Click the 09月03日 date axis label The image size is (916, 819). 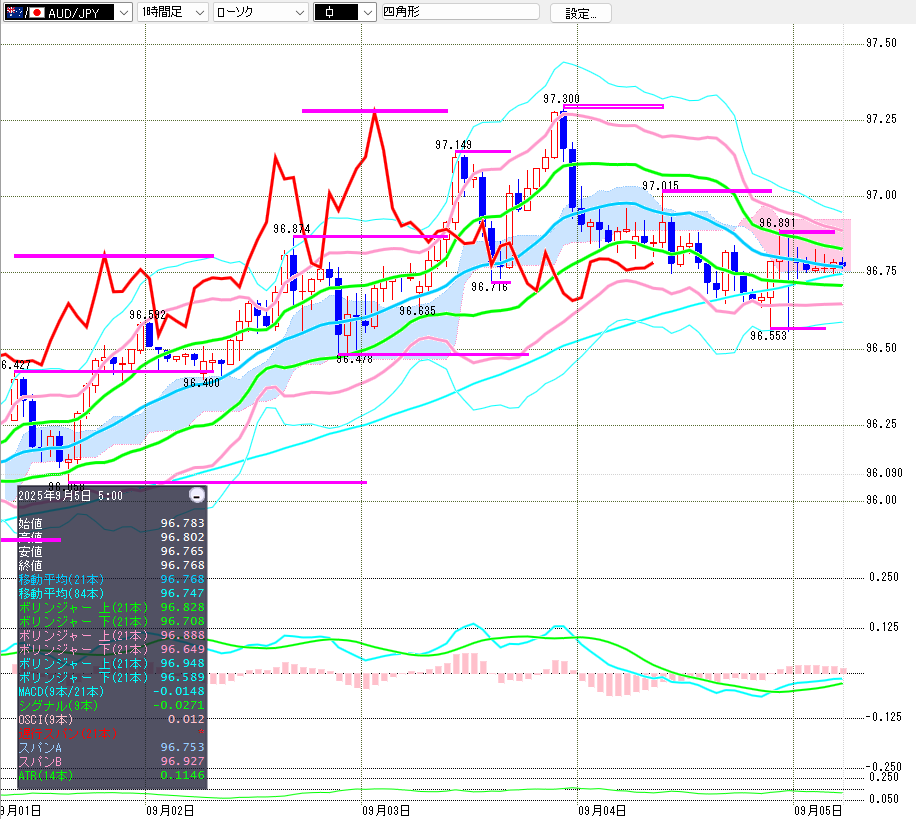click(x=386, y=811)
